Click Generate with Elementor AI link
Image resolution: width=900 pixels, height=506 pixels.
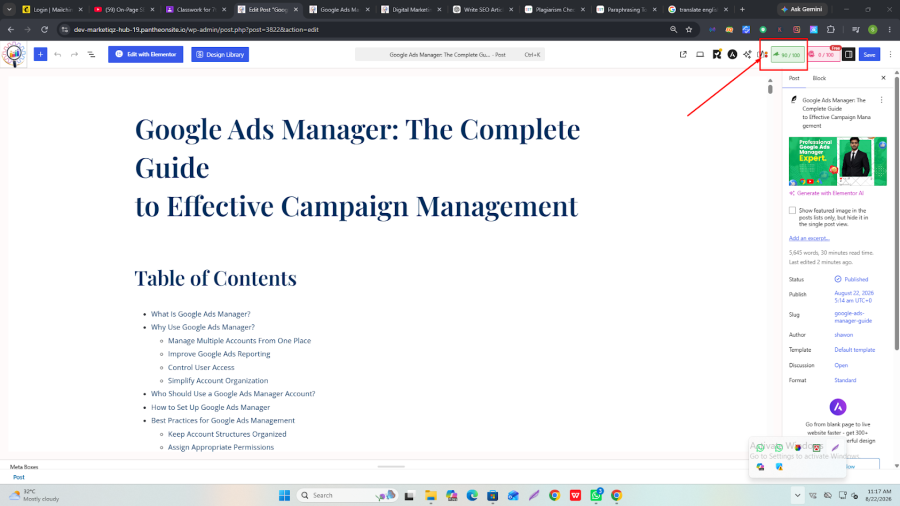click(826, 193)
